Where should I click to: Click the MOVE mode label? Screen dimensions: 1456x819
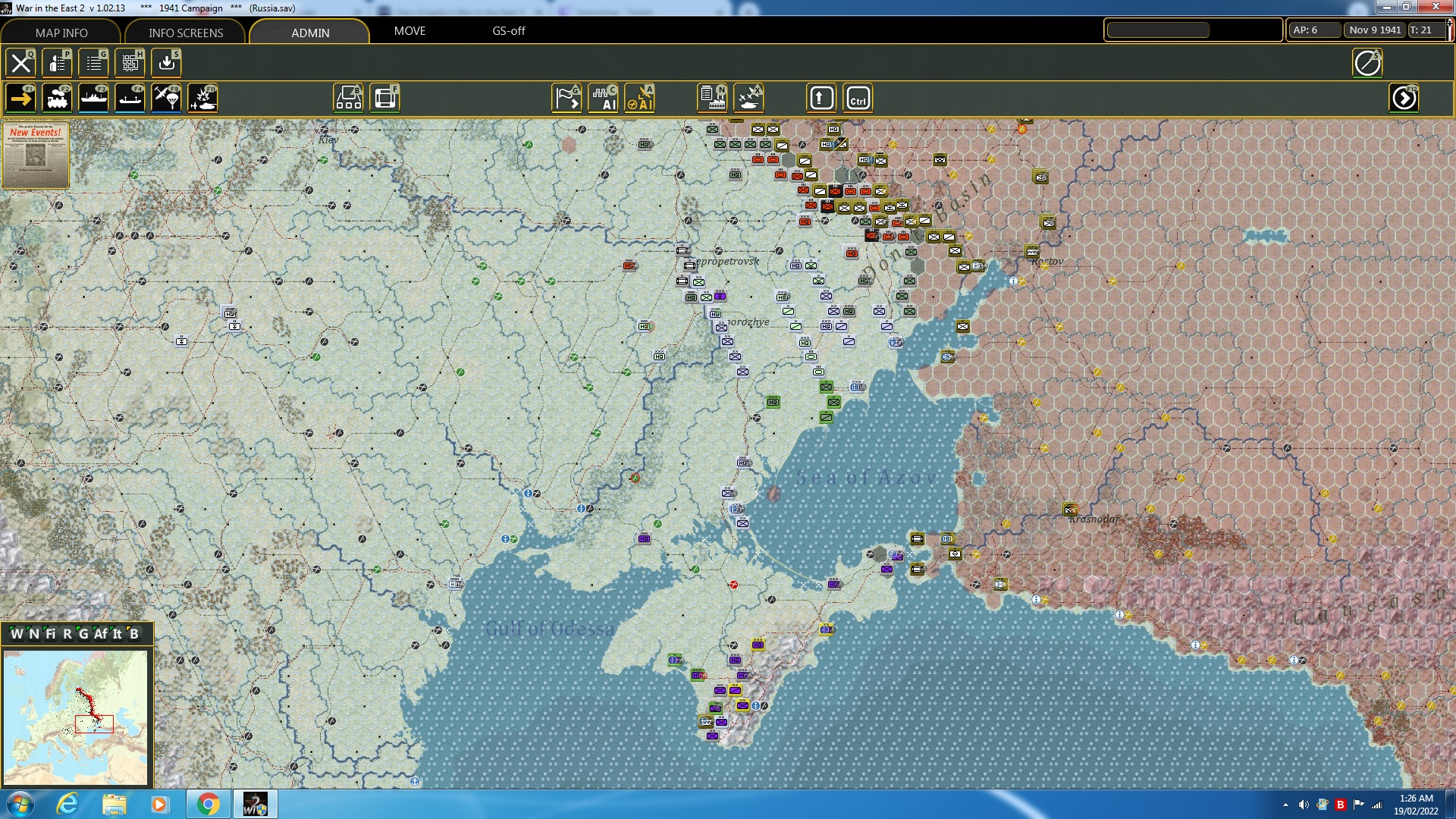(409, 31)
